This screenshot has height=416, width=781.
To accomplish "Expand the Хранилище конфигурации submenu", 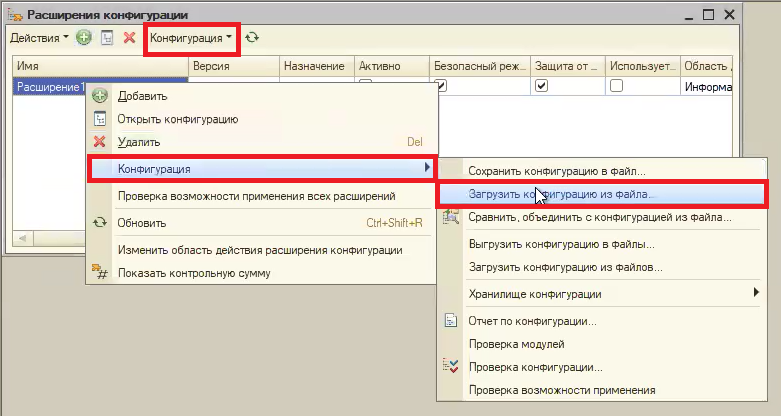I will (602, 294).
